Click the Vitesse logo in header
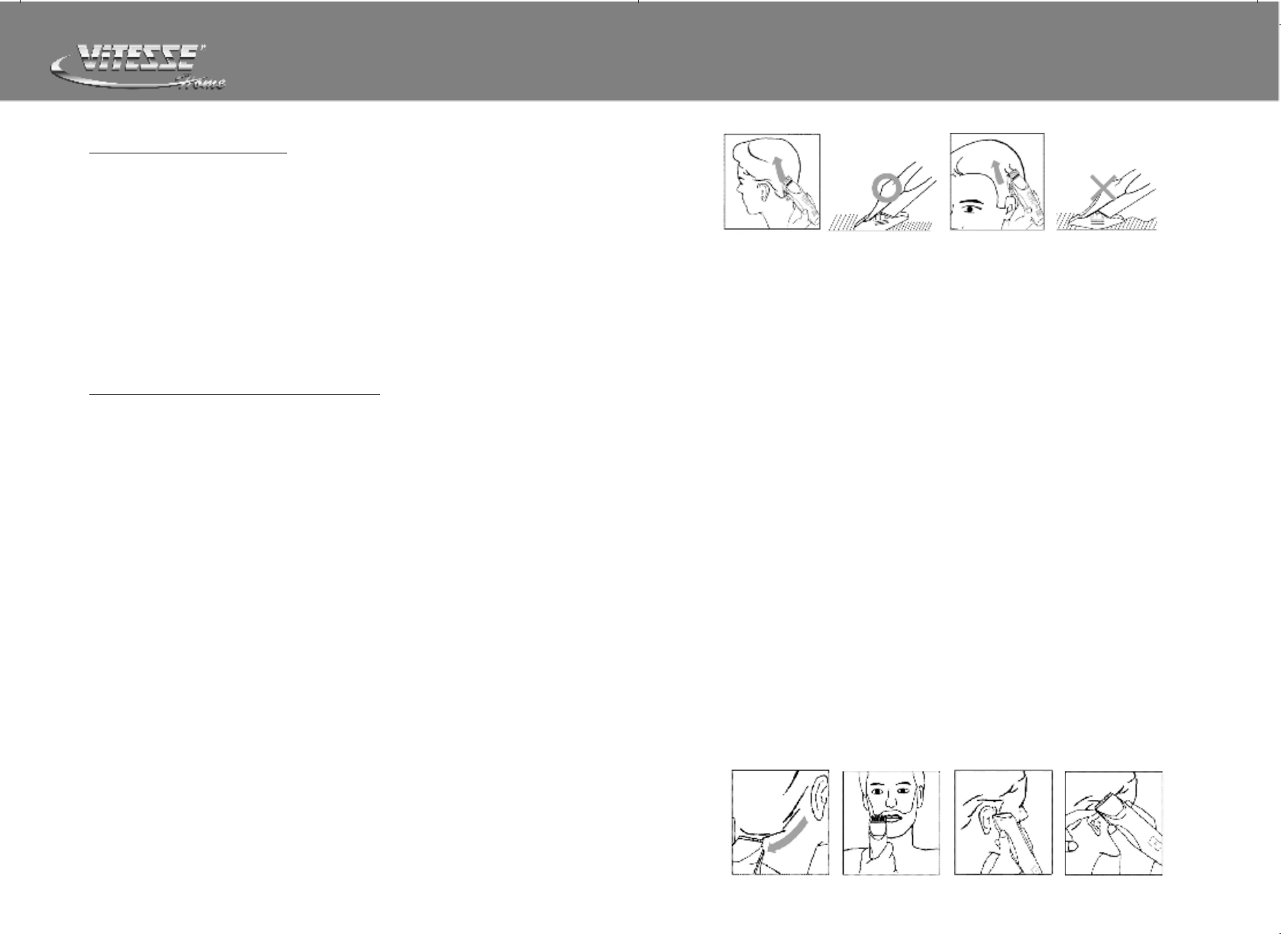The height and width of the screenshot is (952, 1281). coord(137,67)
